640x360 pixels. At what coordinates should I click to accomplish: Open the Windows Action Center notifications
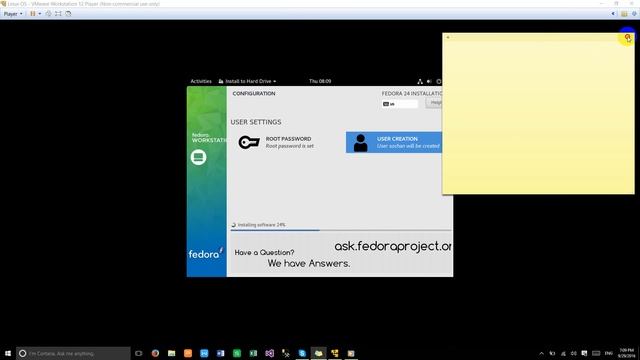click(x=584, y=353)
